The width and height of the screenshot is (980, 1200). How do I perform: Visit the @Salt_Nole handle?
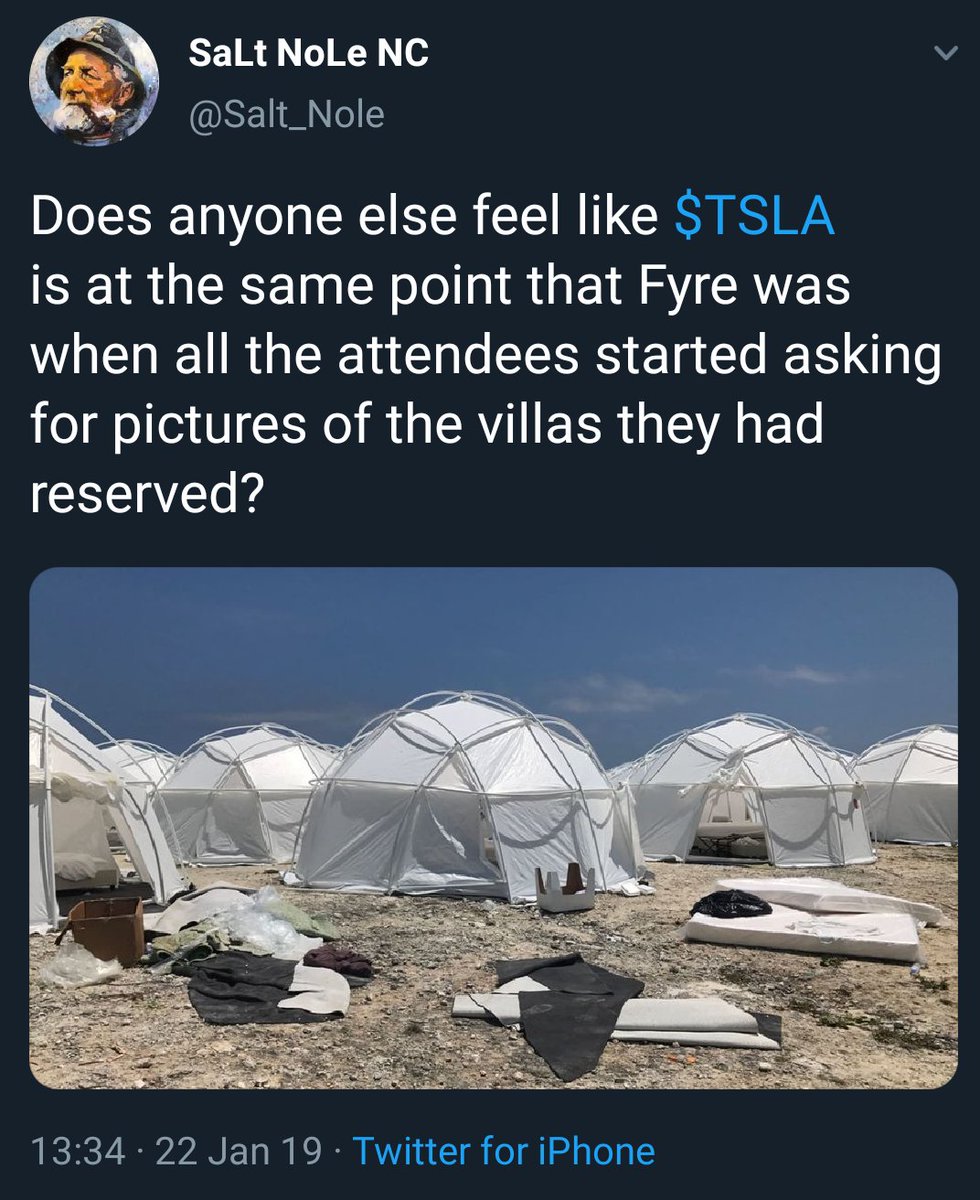pos(286,114)
